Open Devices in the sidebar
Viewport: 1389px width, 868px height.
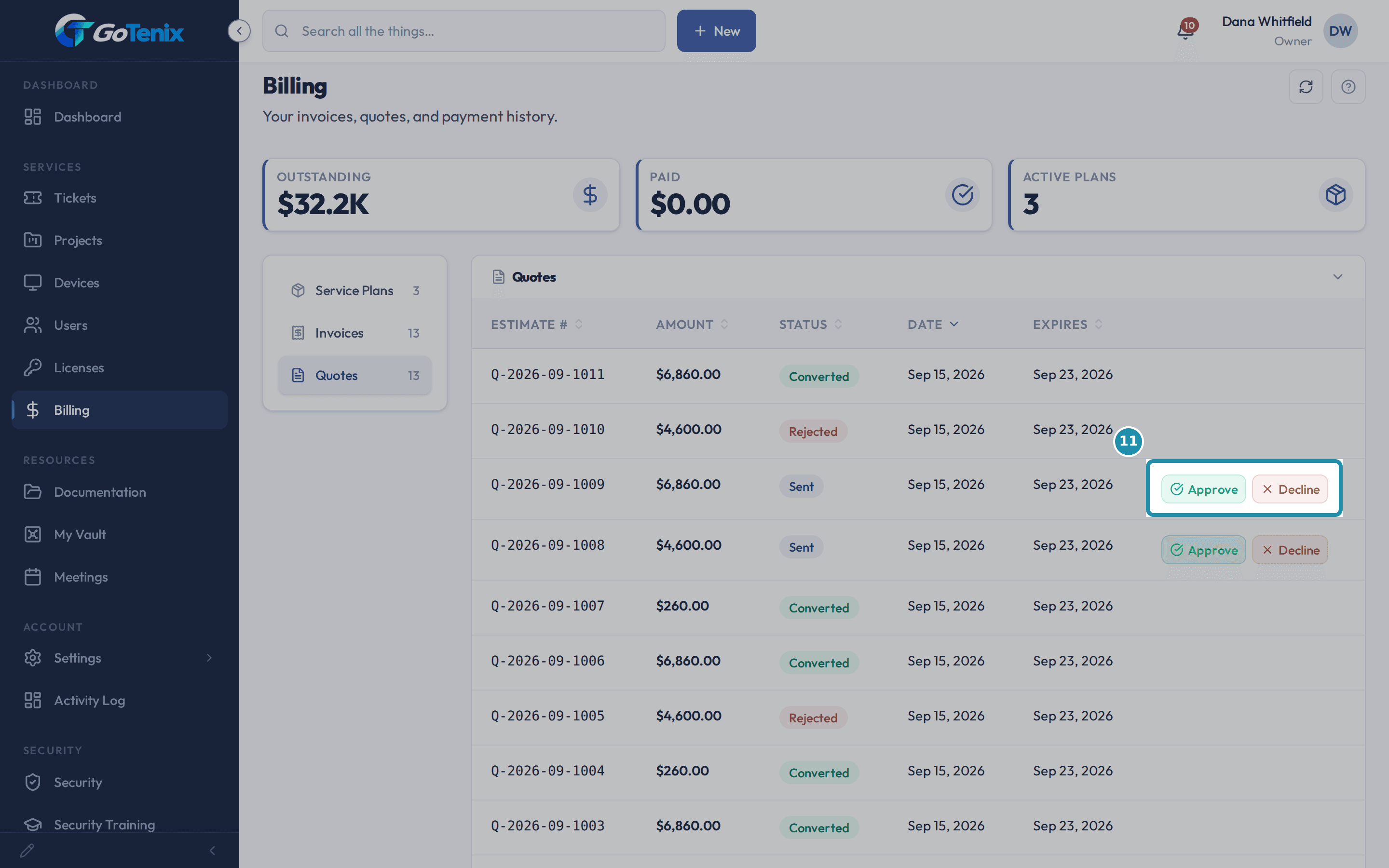tap(120, 283)
